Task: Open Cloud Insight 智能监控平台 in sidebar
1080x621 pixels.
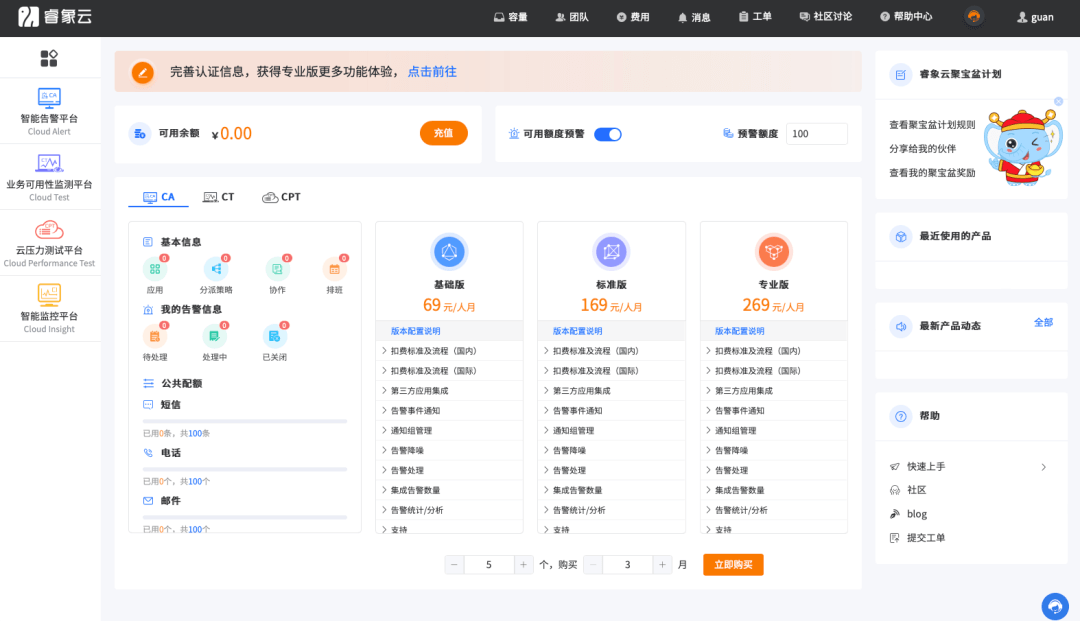Action: (x=49, y=308)
